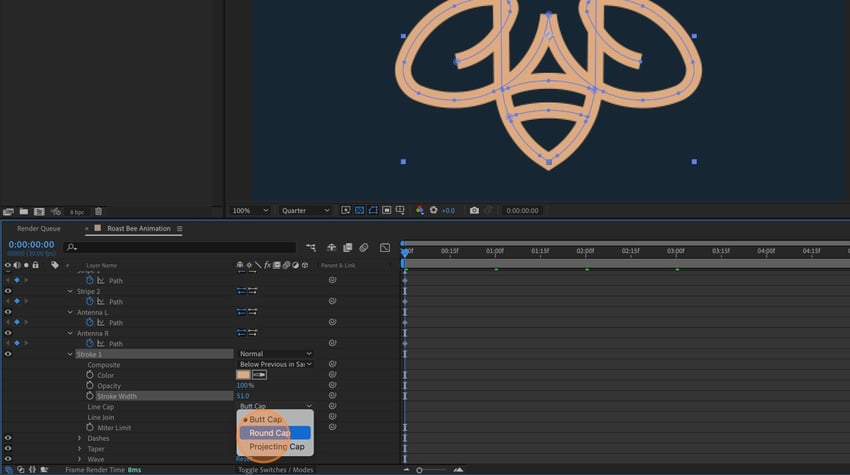The width and height of the screenshot is (850, 475).
Task: Click Toggle Switches / Modes button
Action: pyautogui.click(x=275, y=470)
